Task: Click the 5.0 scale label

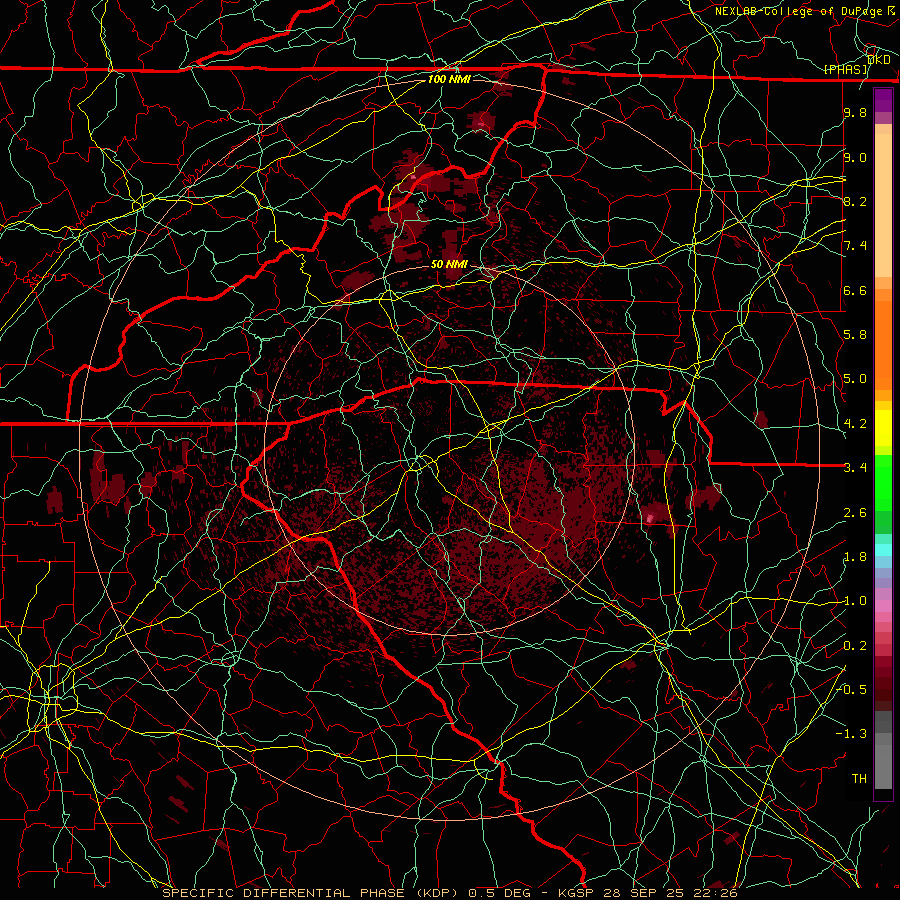Action: [855, 379]
